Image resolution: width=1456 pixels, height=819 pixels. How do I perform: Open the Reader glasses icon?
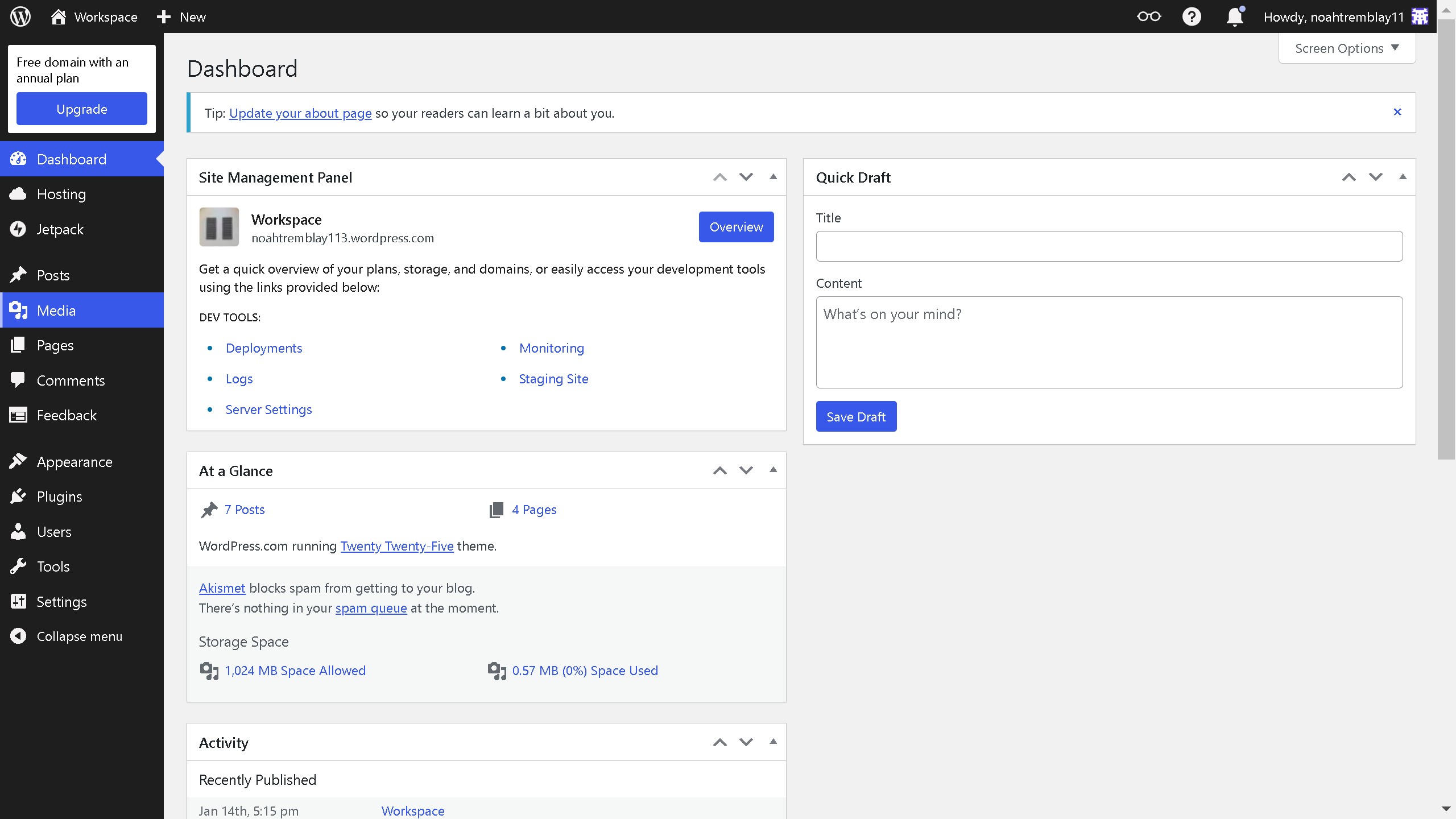[x=1148, y=16]
